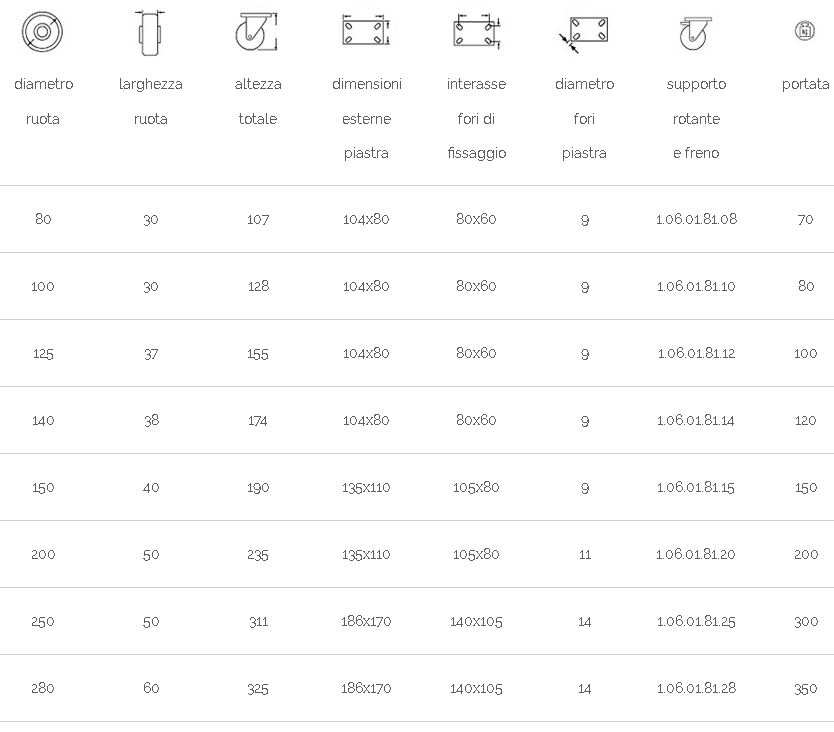Click product code 1.06.01.81.20
Image resolution: width=834 pixels, height=732 pixels.
coord(696,554)
